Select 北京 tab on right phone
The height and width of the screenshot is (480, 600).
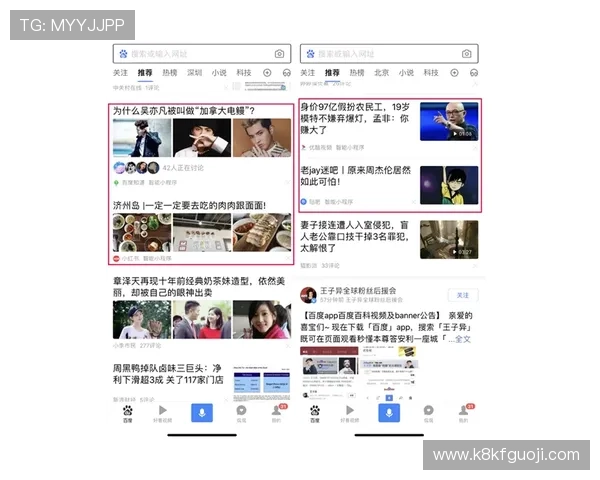pos(382,73)
